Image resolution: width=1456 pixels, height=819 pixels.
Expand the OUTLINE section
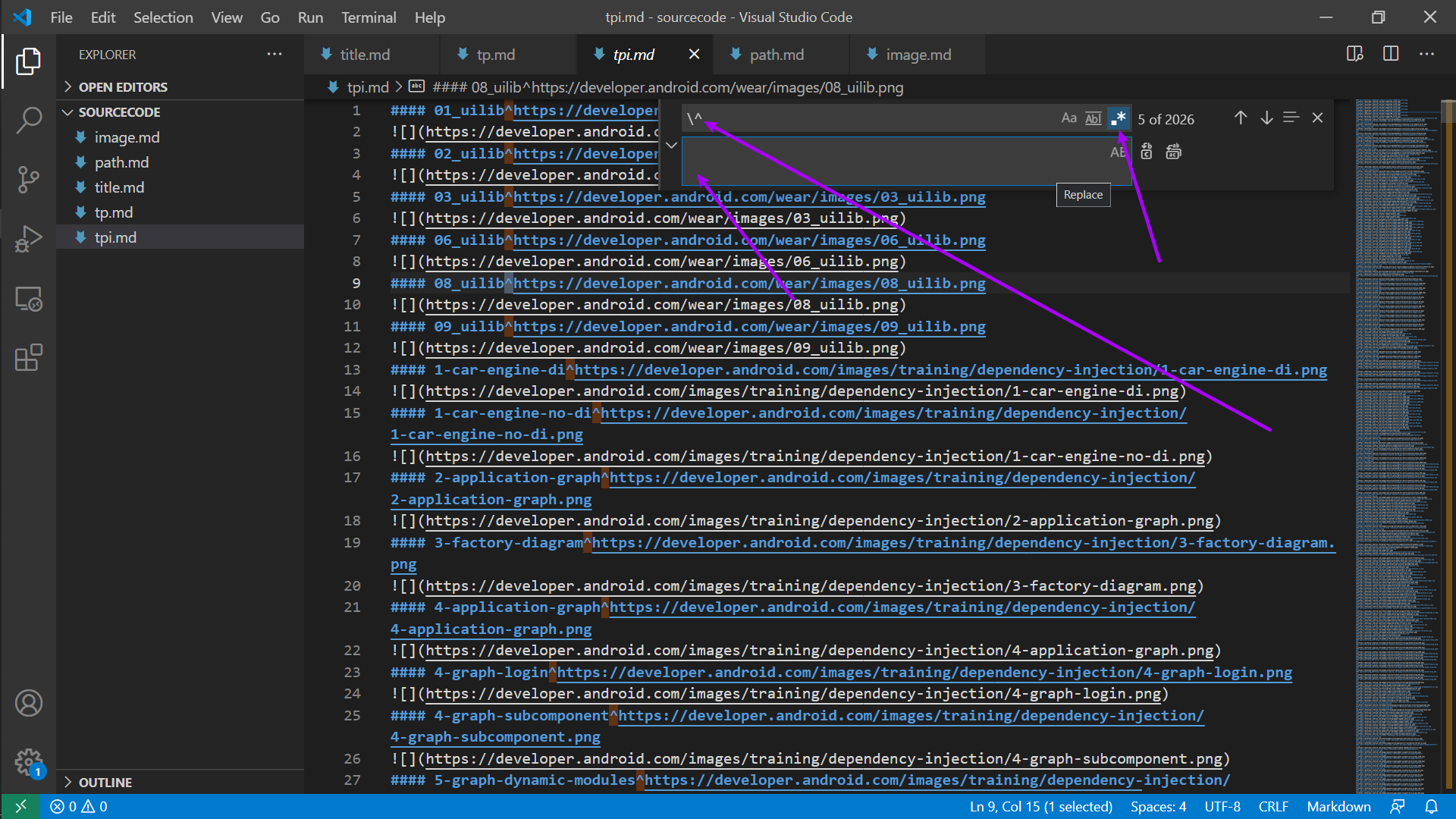pos(105,782)
